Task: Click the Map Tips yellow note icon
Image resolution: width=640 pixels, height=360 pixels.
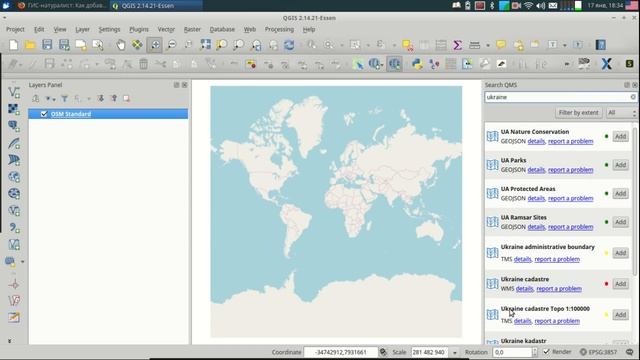Action: (x=501, y=45)
